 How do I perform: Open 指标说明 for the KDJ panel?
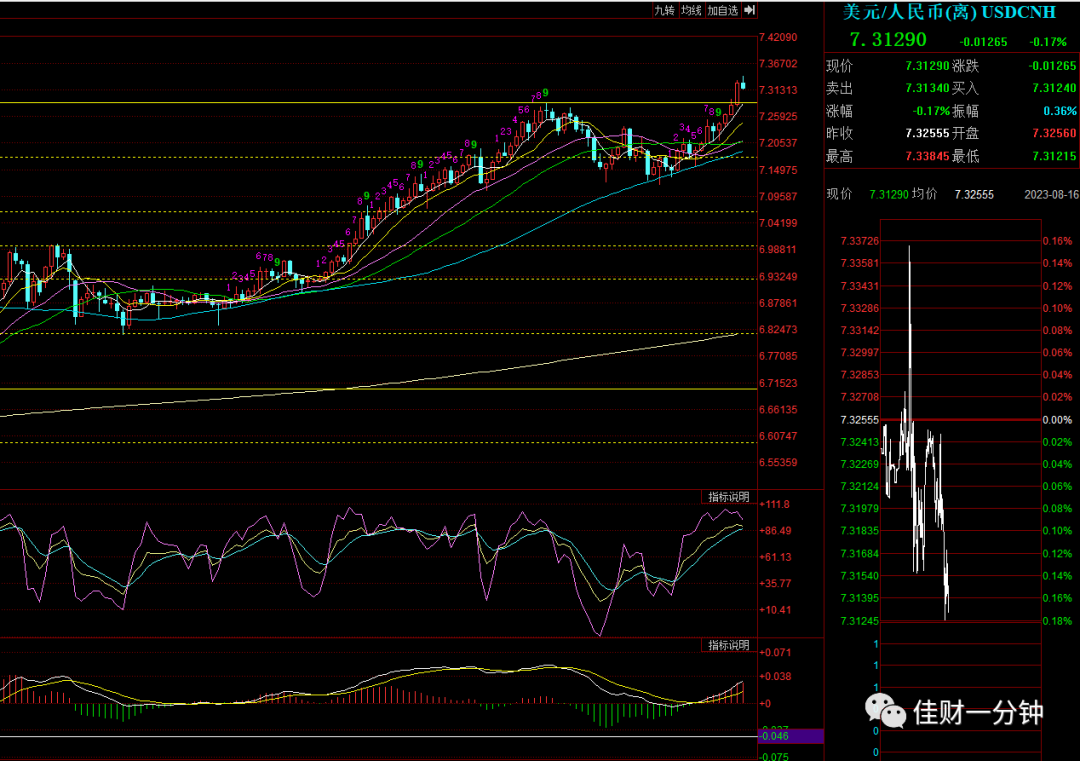729,497
